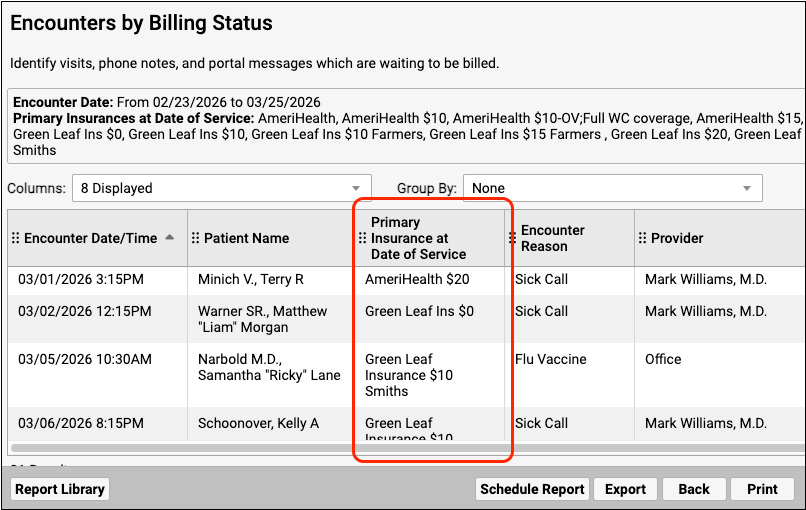Click drag handle beside Encounter Reason header

(x=513, y=238)
